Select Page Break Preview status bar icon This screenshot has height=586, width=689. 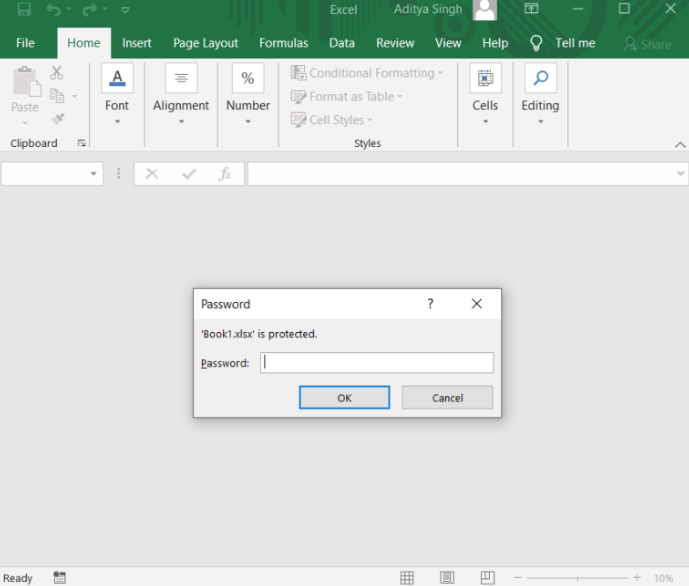(488, 578)
